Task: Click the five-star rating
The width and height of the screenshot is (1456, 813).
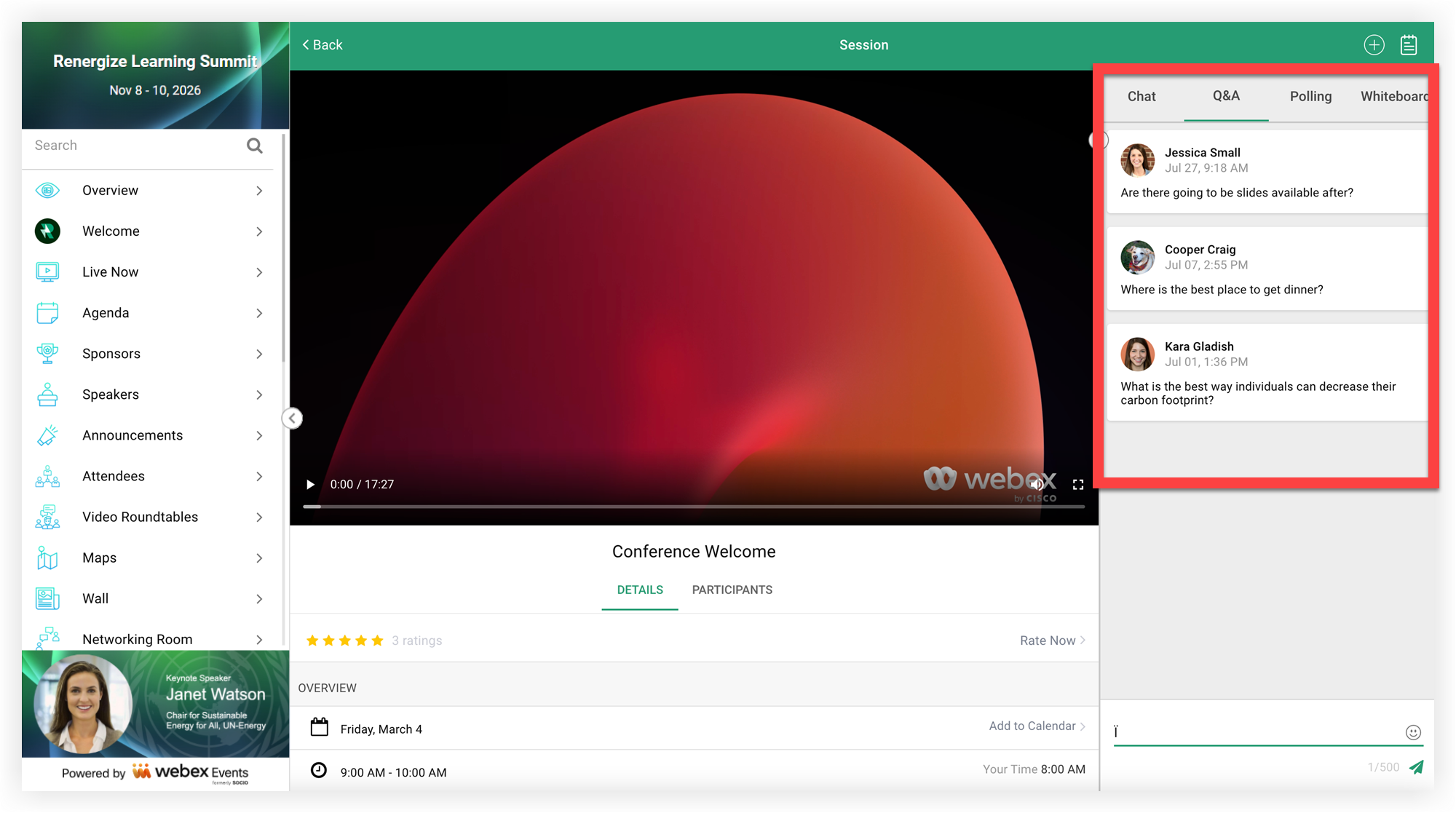Action: pyautogui.click(x=344, y=641)
